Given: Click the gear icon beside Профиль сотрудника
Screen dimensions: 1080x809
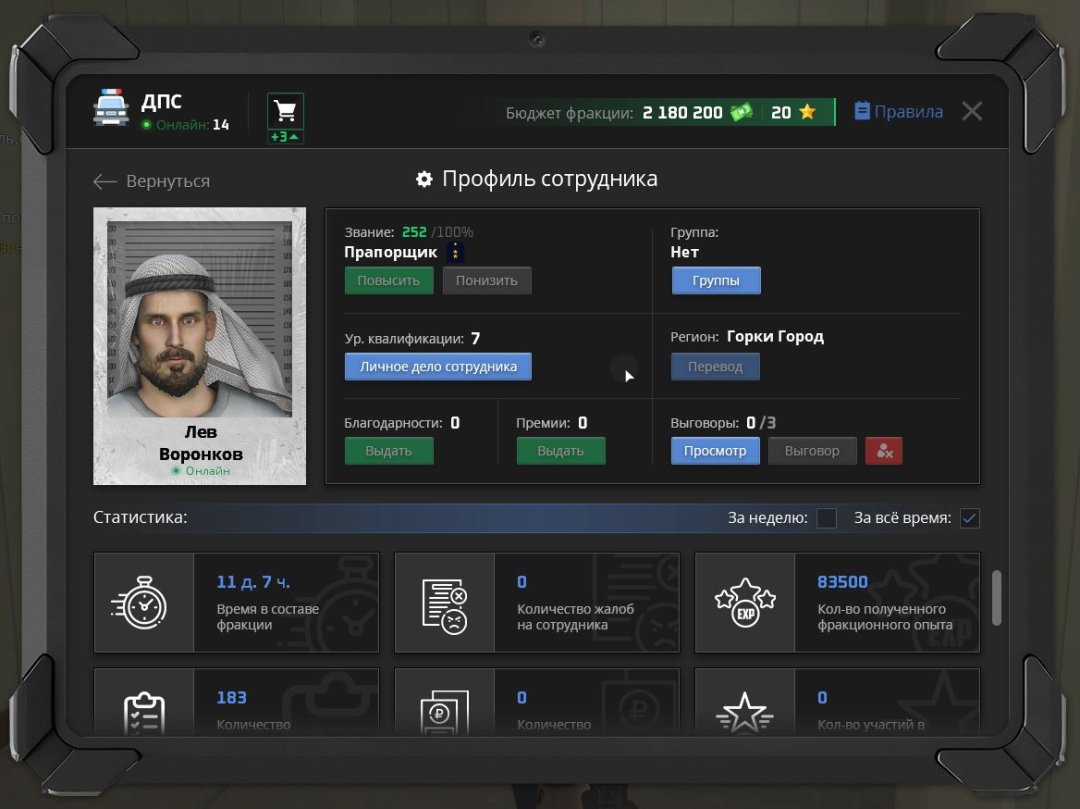Looking at the screenshot, I should (x=424, y=179).
